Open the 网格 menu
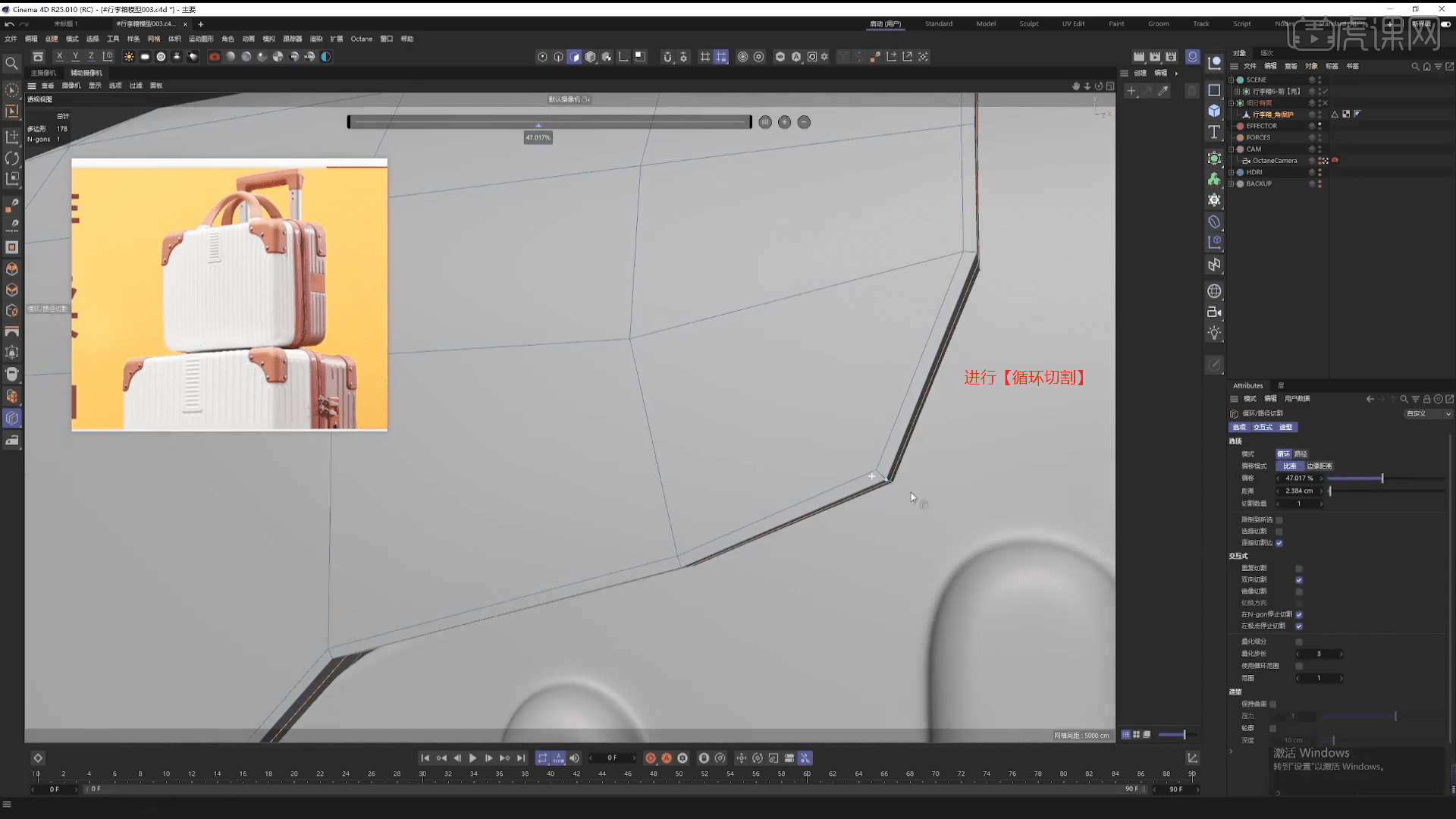Screen dimensions: 1456x819 [x=154, y=39]
